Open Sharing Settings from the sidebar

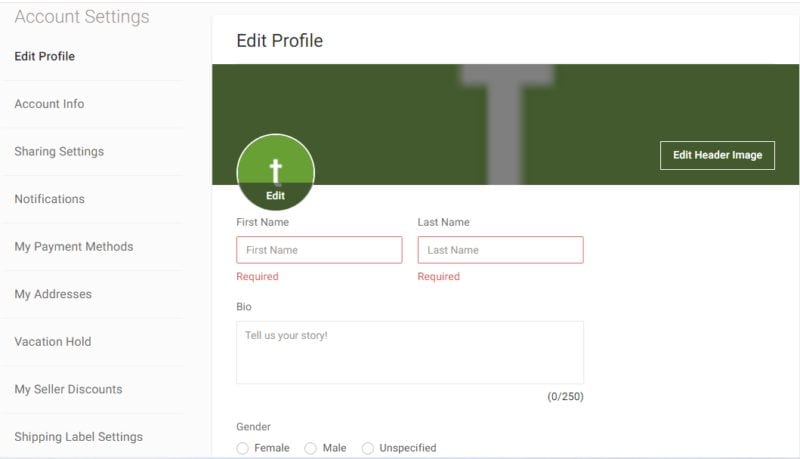[x=59, y=152]
